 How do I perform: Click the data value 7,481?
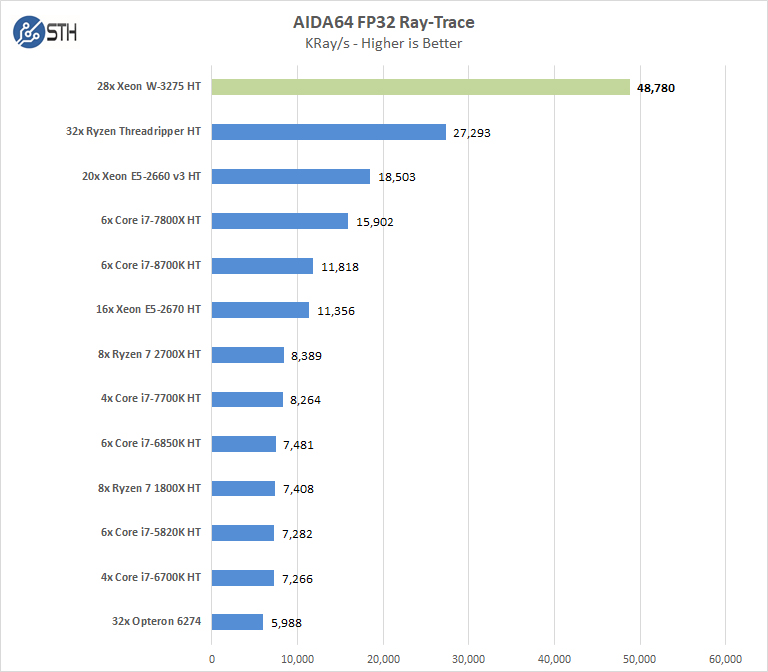coord(298,446)
